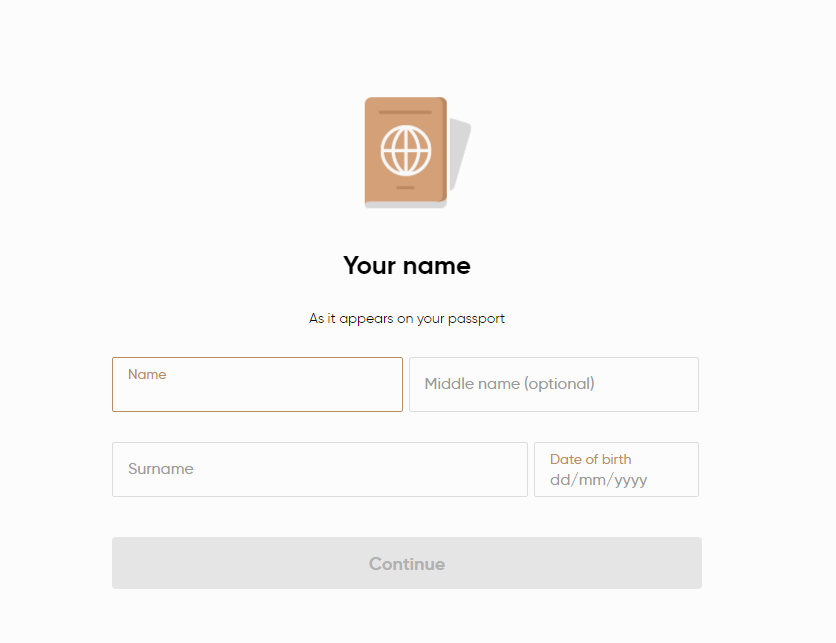Screen dimensions: 836x643
Task: Activate the Surname text box
Action: (x=320, y=469)
